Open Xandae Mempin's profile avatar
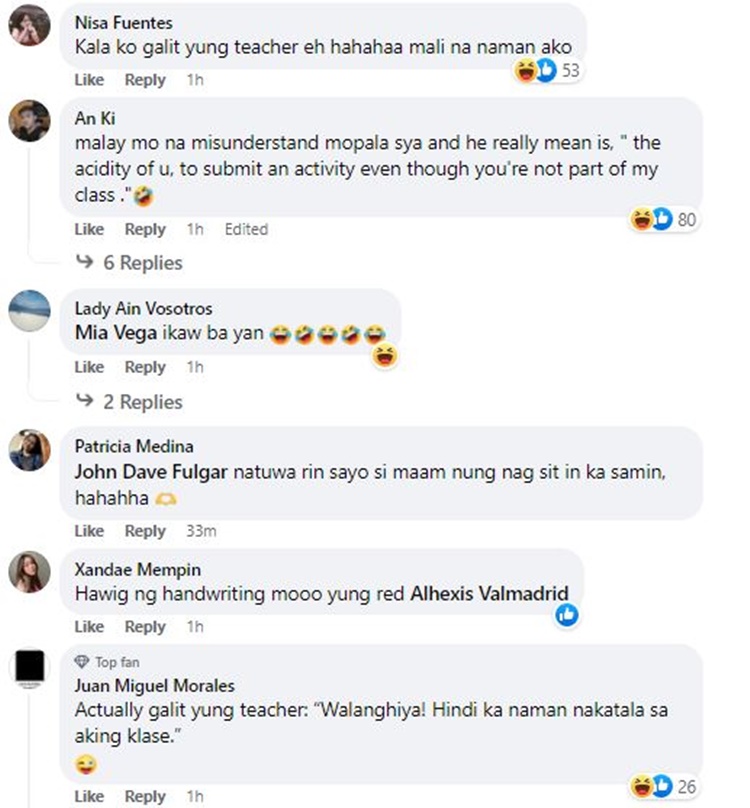 [29, 571]
